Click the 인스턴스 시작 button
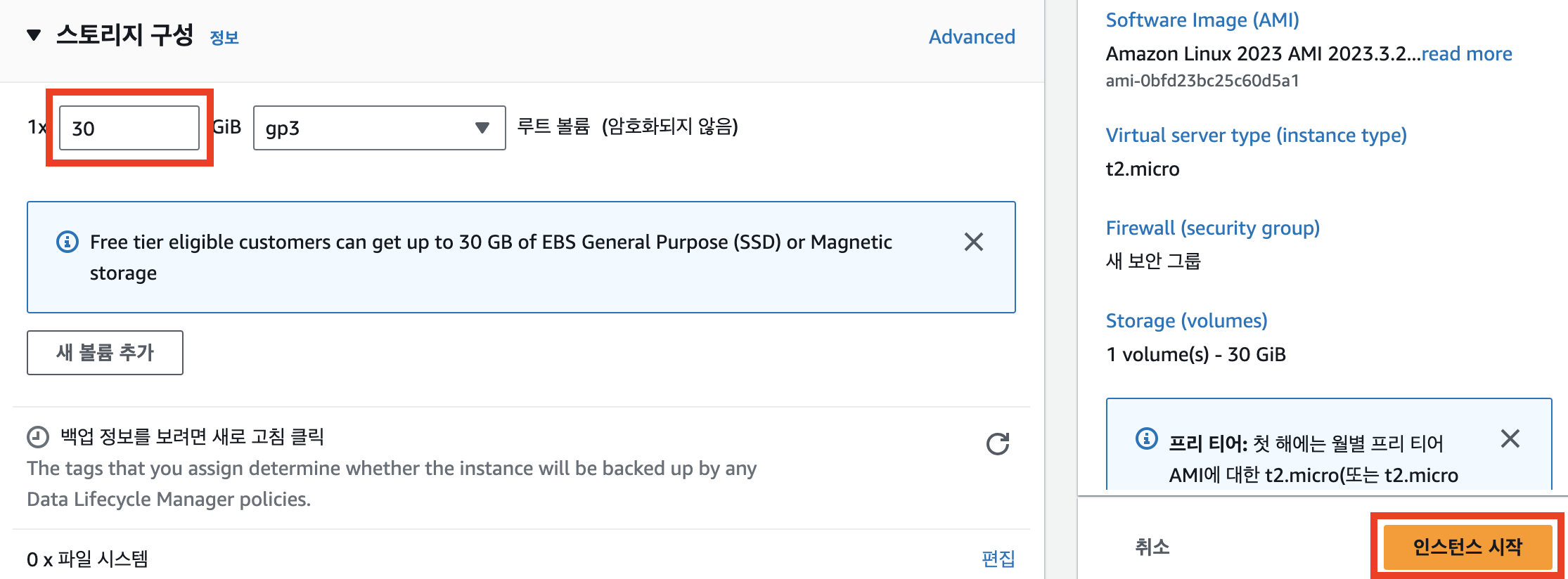The width and height of the screenshot is (1568, 579). tap(1467, 547)
